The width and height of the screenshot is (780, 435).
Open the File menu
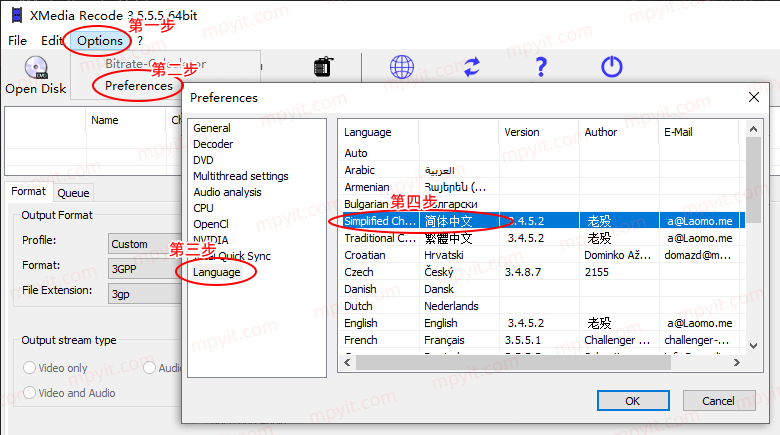coord(17,41)
